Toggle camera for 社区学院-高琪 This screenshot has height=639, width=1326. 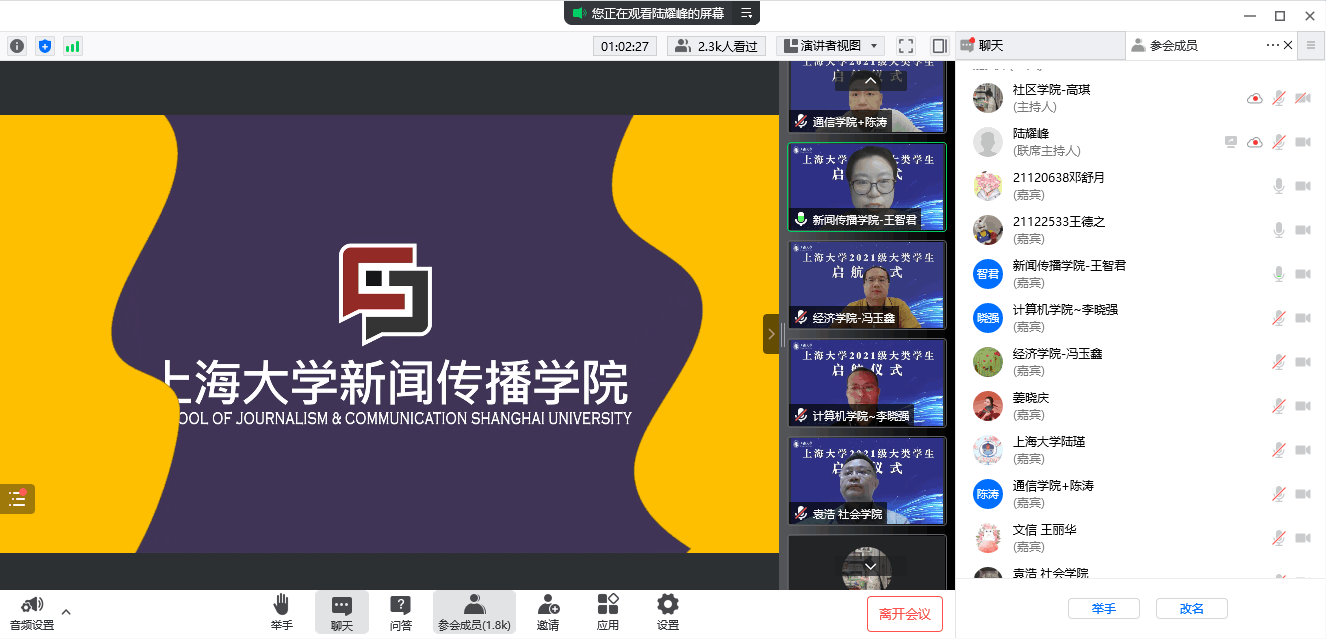[x=1303, y=98]
